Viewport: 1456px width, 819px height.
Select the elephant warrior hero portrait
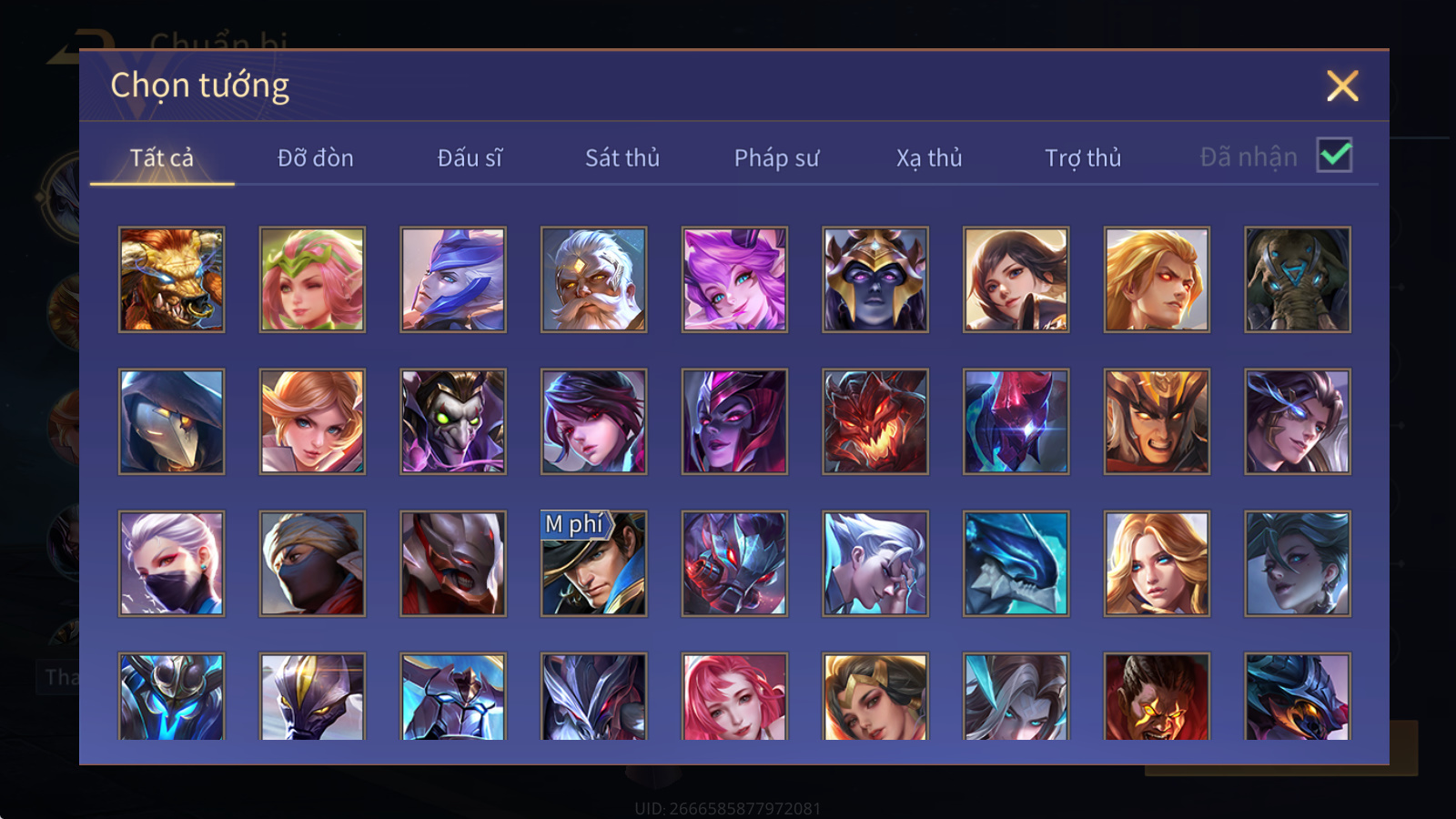click(1298, 279)
